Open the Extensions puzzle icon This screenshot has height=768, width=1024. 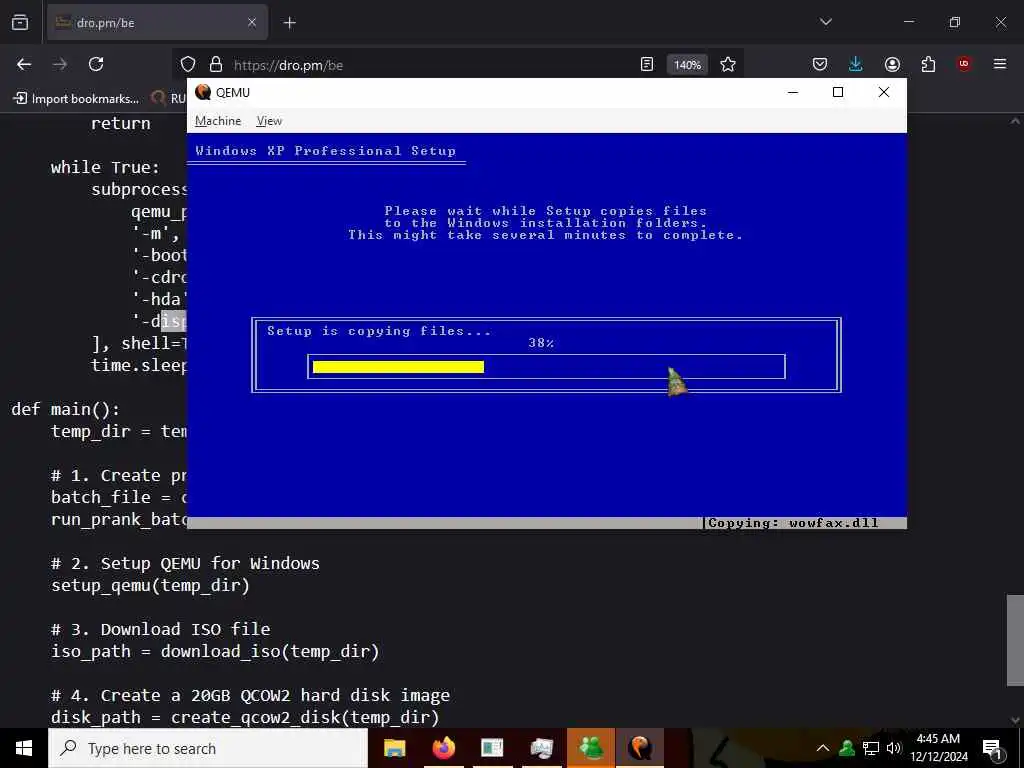928,64
